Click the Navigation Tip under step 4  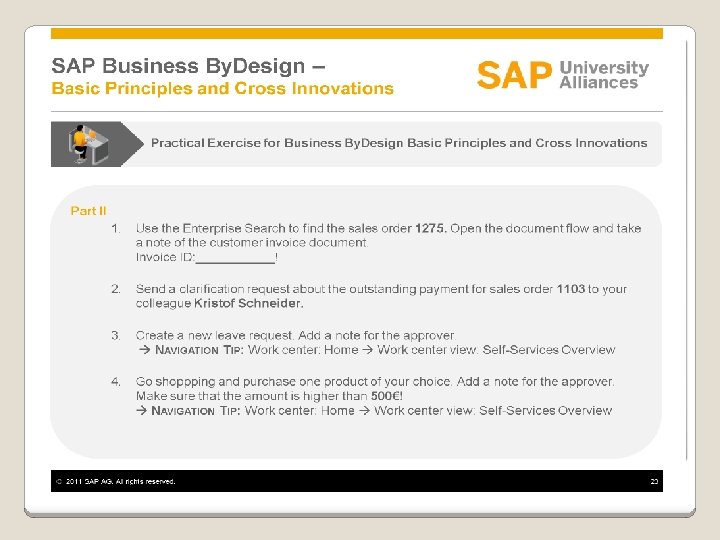(374, 411)
